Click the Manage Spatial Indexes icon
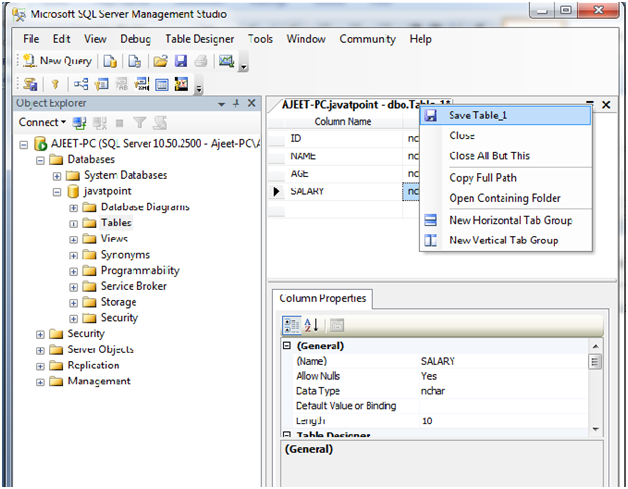 [x=181, y=84]
